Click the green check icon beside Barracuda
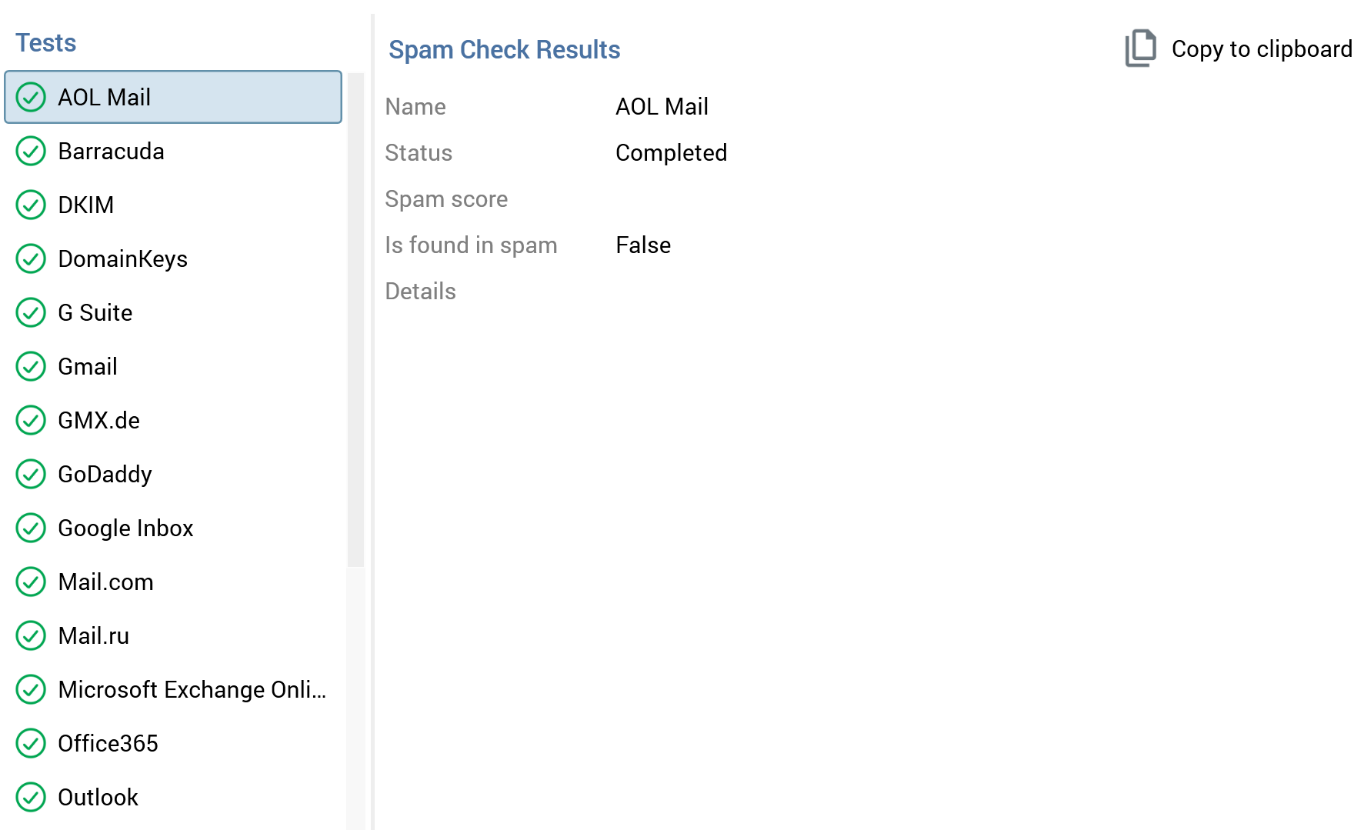The width and height of the screenshot is (1364, 830). pos(31,151)
